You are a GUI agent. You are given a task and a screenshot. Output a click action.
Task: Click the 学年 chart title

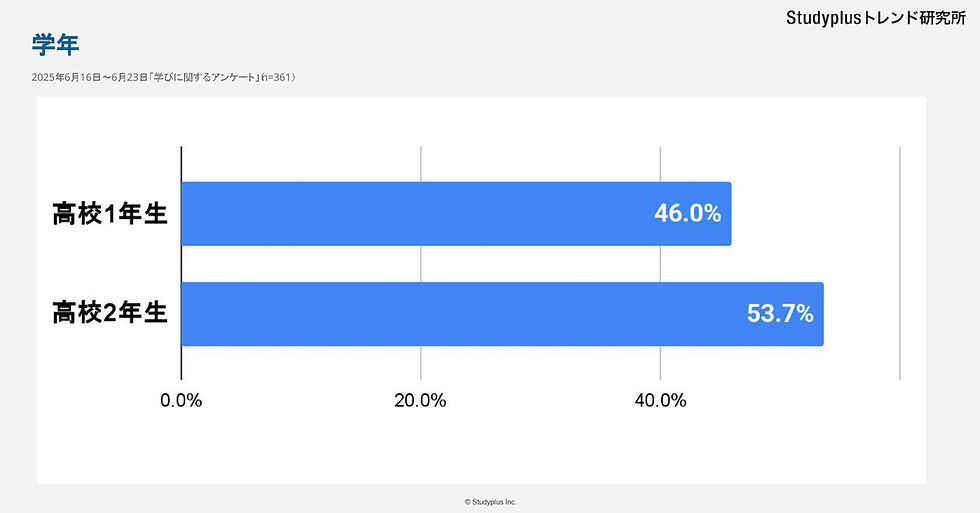coord(55,45)
